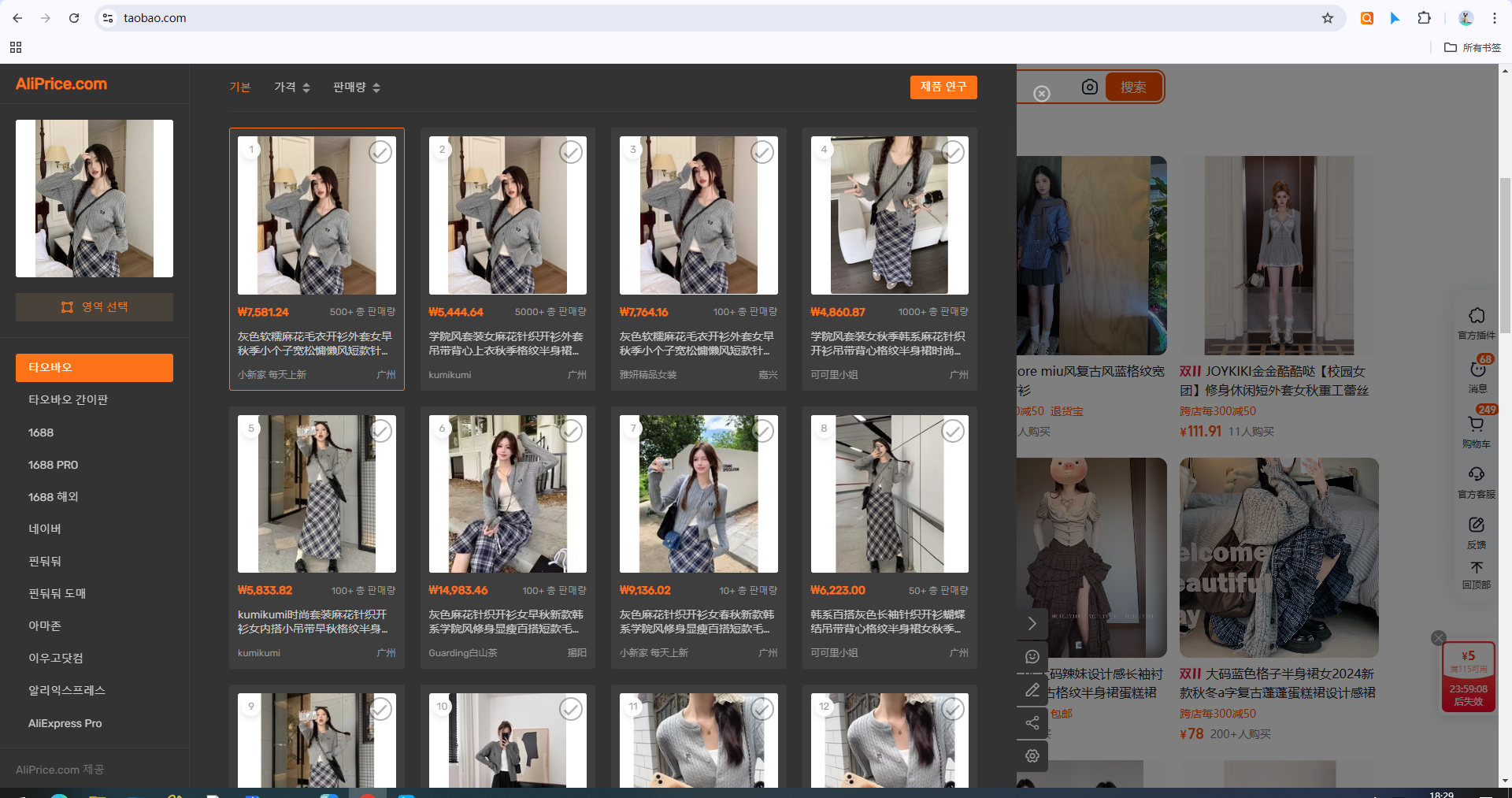Viewport: 1512px width, 798px height.
Task: Check the selection circle on product 4
Action: [x=953, y=152]
